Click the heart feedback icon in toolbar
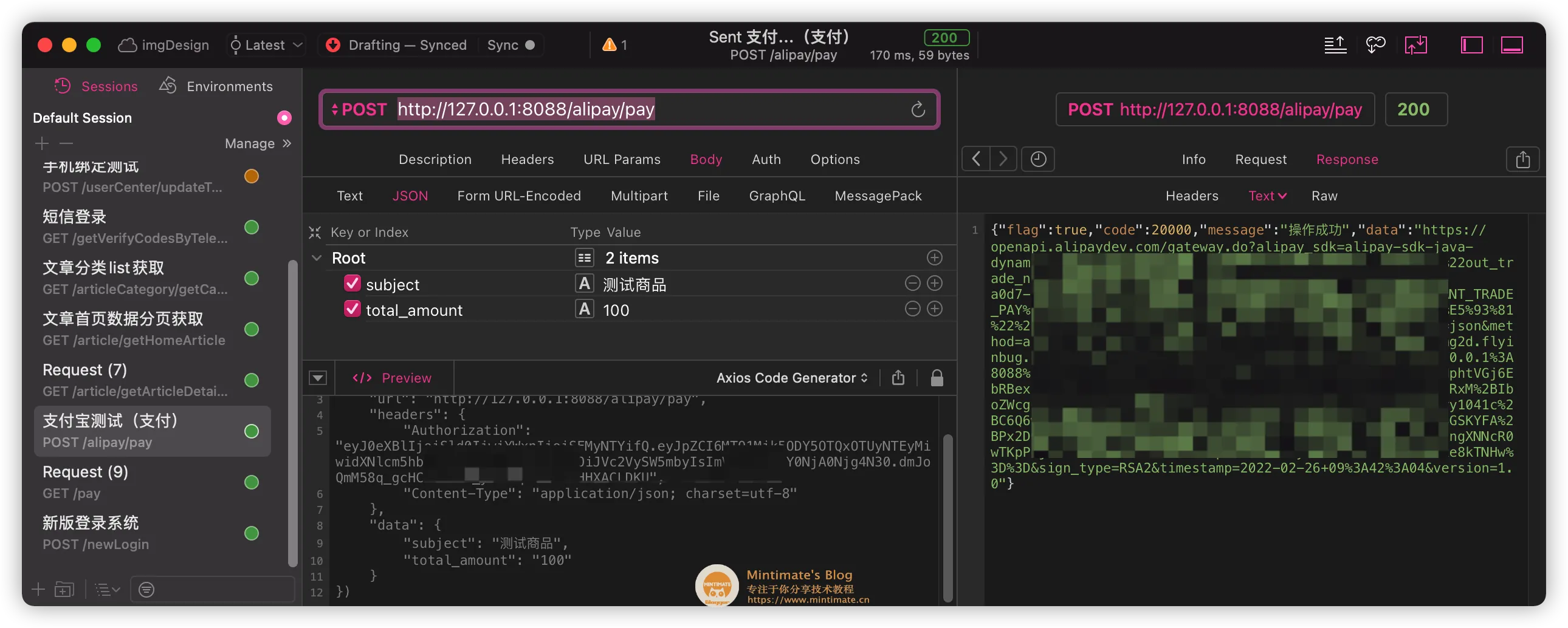Screen dimensions: 1568x628 point(1375,45)
